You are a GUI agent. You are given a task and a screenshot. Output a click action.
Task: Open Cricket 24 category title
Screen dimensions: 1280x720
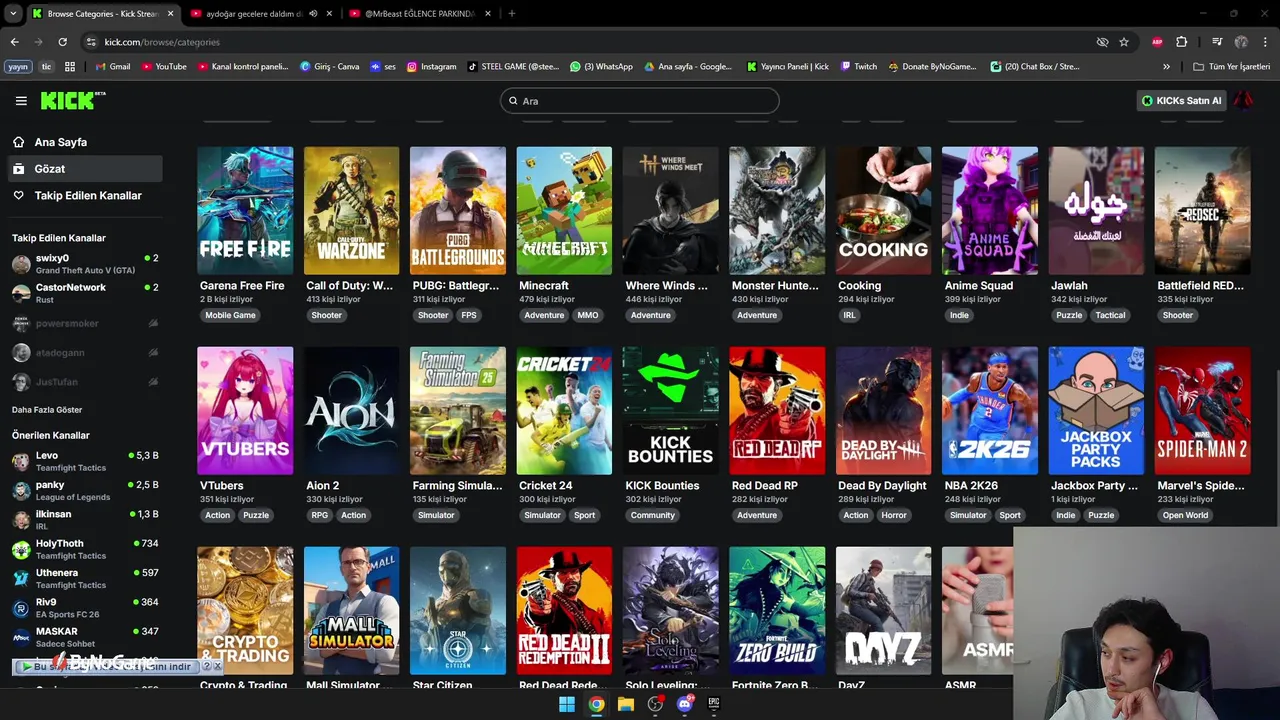[x=546, y=486]
